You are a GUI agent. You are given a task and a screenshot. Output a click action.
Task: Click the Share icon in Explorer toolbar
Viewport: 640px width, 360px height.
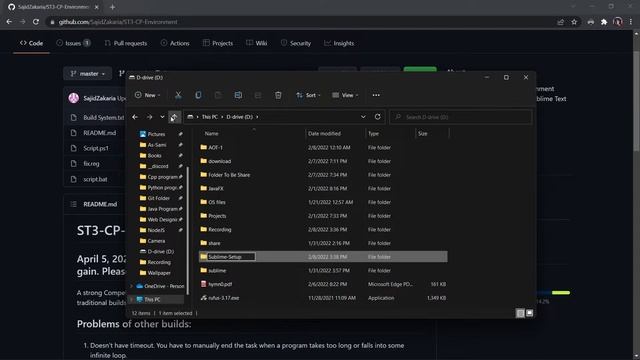258,95
